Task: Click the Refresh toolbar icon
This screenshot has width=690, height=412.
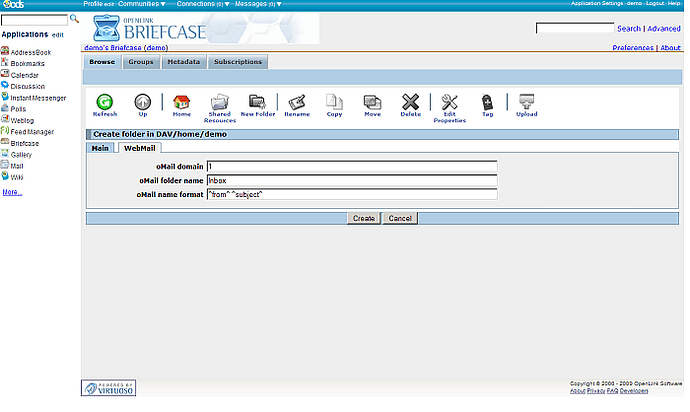Action: pos(105,102)
